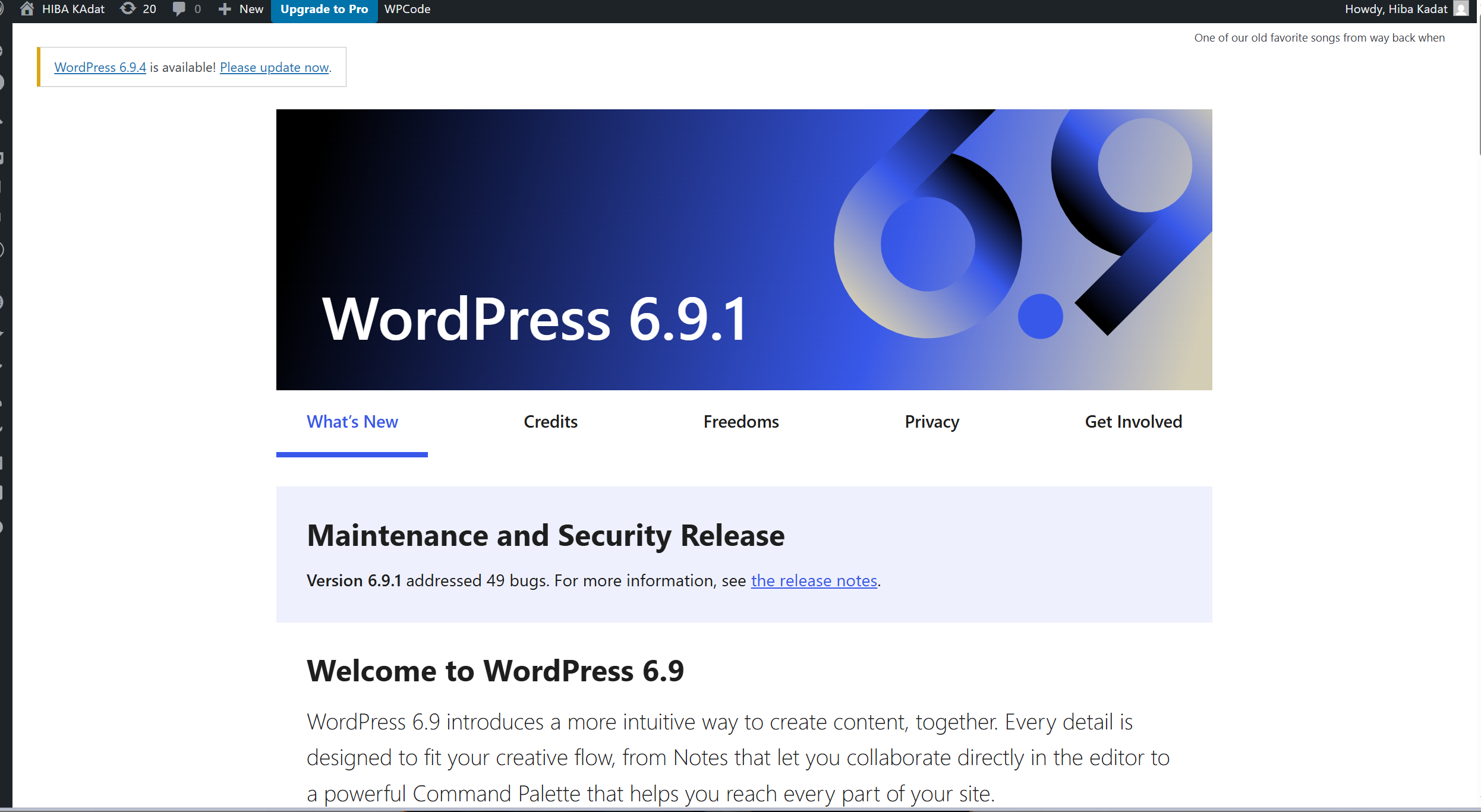Image resolution: width=1481 pixels, height=812 pixels.
Task: Follow the release notes link
Action: (x=814, y=580)
